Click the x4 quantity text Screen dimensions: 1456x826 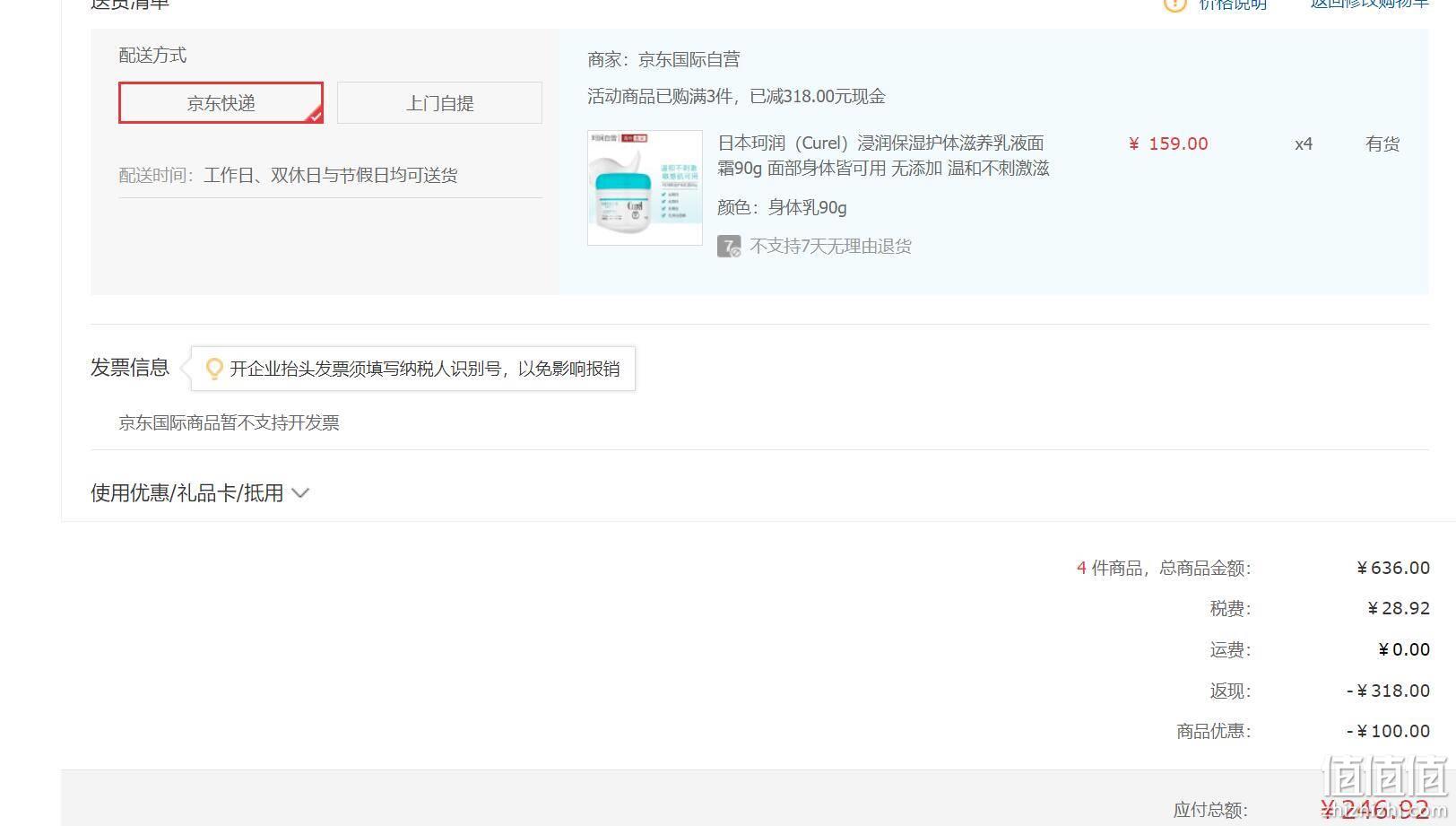click(1304, 143)
